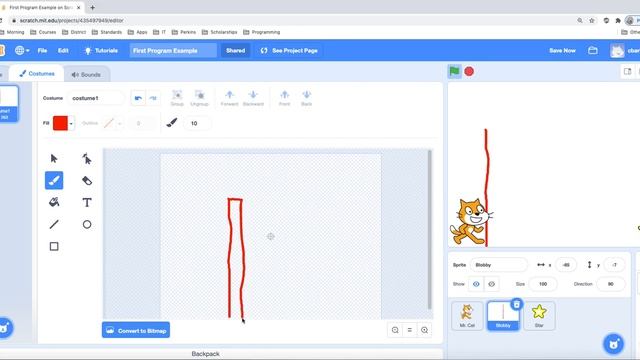Open the browser extensions puzzle icon
This screenshot has height=360, width=640.
[x=618, y=20]
